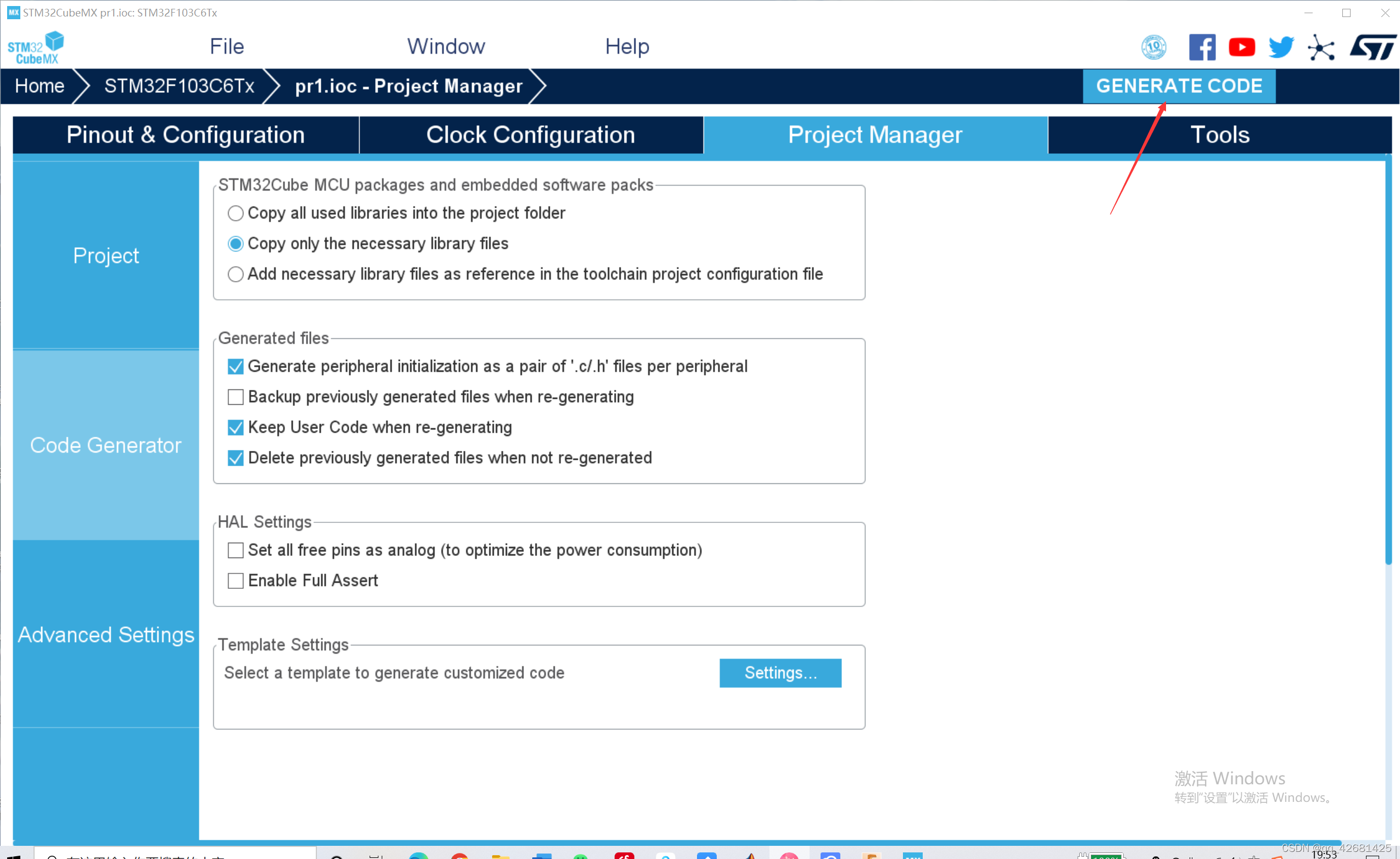Click the 'HAL Settings' group label

pos(265,522)
